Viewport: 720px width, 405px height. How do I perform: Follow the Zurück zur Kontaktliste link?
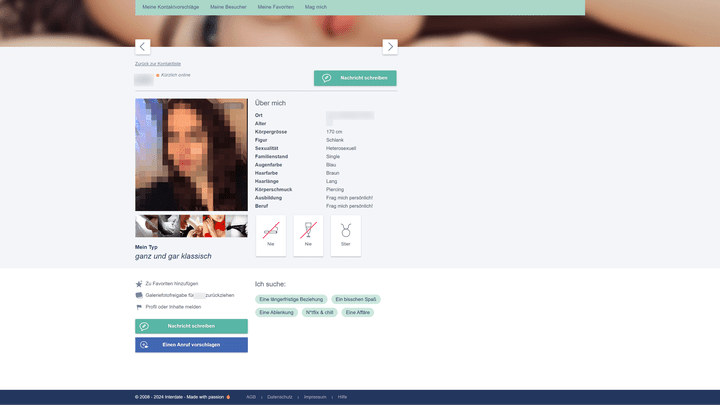pyautogui.click(x=158, y=64)
